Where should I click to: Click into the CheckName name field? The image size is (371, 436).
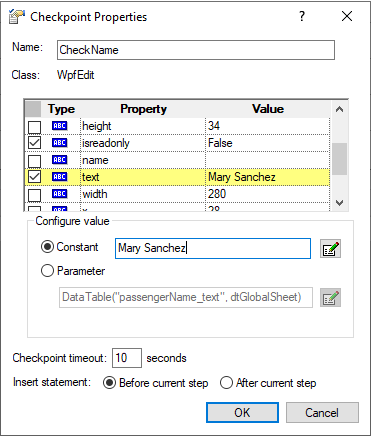pyautogui.click(x=196, y=50)
